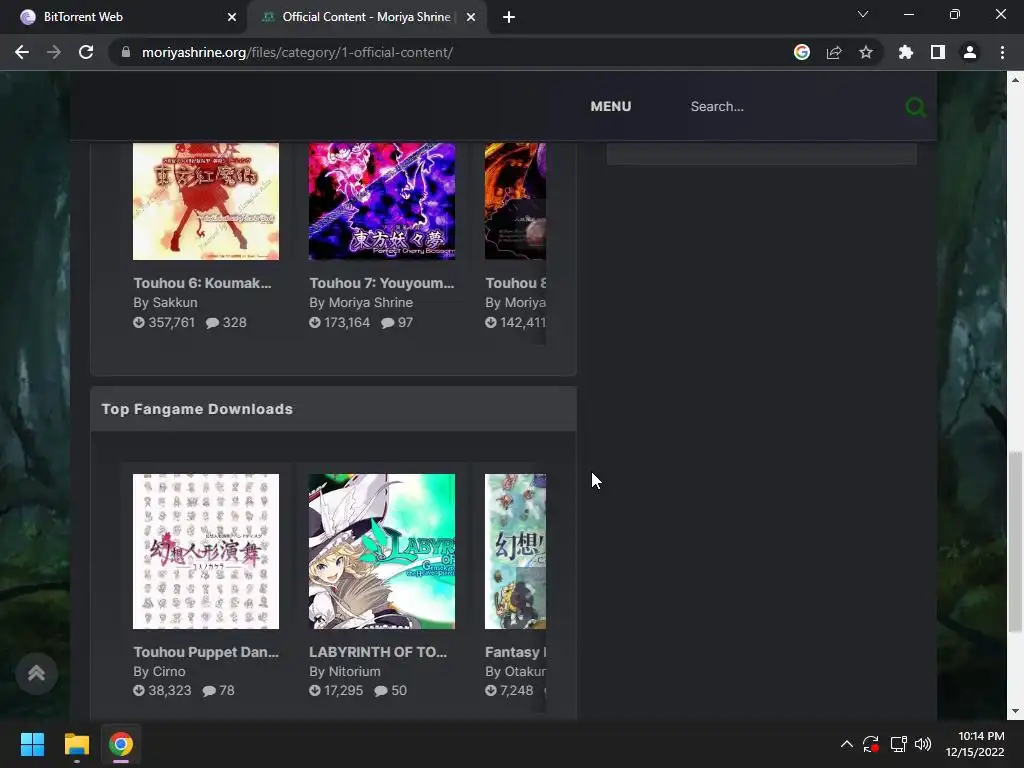Viewport: 1024px width, 768px height.
Task: Open the tab search dropdown chevron
Action: click(863, 14)
